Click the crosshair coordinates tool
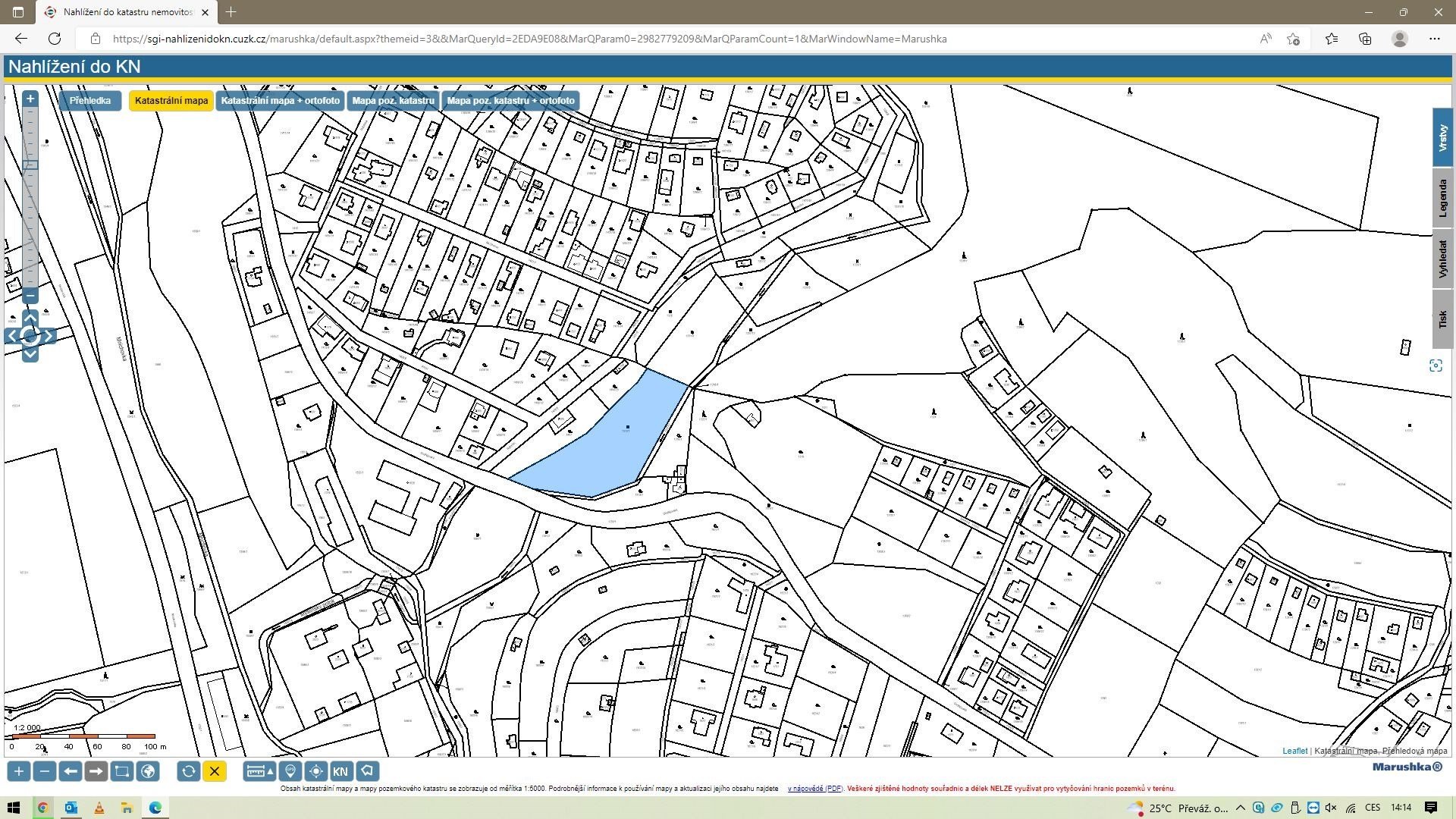This screenshot has width=1456, height=819. coord(316,771)
